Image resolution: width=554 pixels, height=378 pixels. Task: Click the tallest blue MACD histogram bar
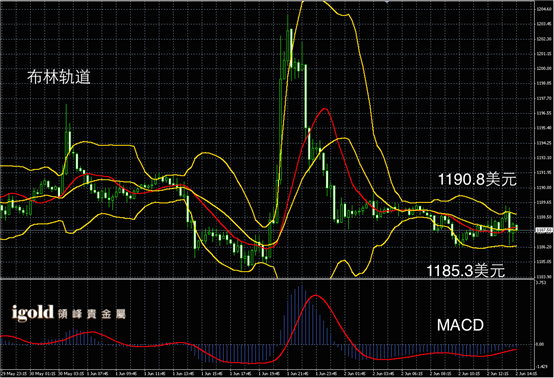[x=301, y=314]
